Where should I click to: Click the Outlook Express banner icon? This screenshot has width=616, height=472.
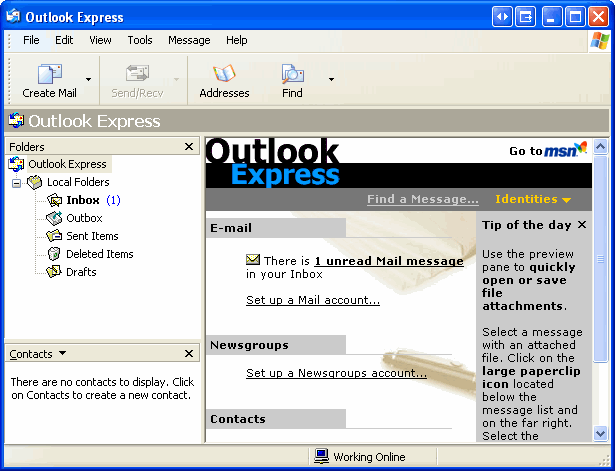[16, 121]
